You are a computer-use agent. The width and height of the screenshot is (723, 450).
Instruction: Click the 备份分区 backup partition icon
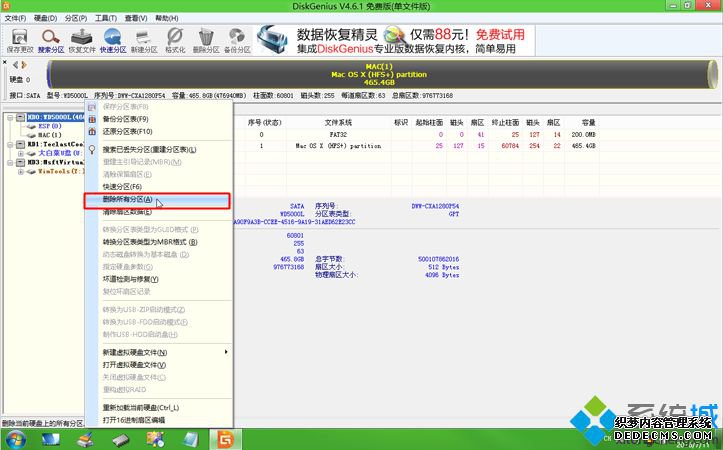(237, 41)
